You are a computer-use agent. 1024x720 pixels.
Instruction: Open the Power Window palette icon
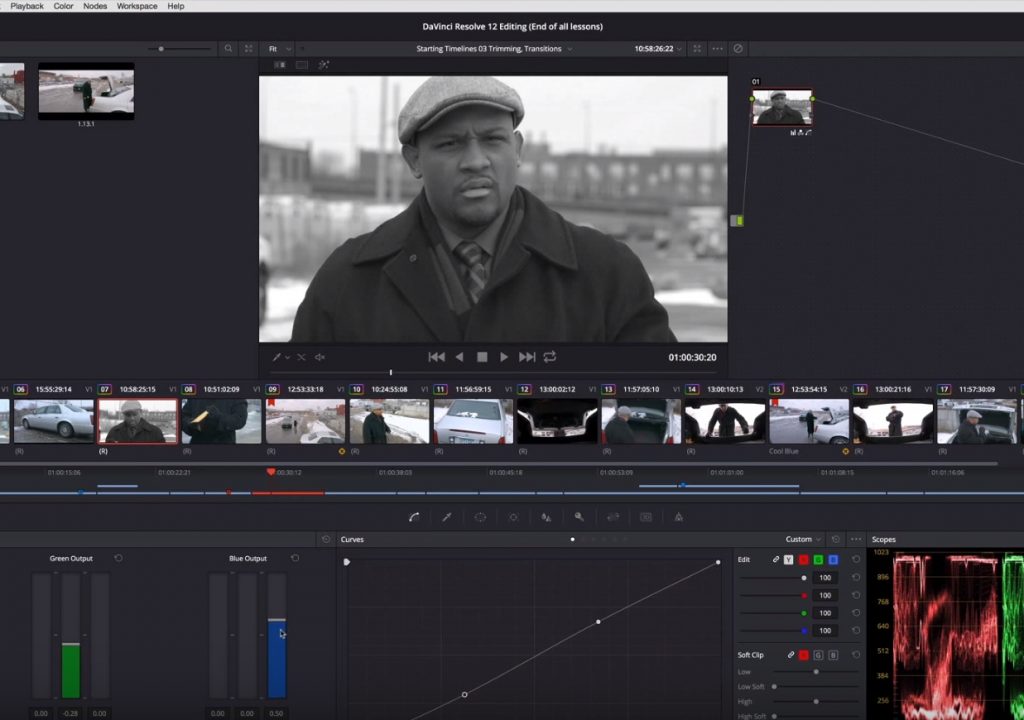click(x=480, y=517)
